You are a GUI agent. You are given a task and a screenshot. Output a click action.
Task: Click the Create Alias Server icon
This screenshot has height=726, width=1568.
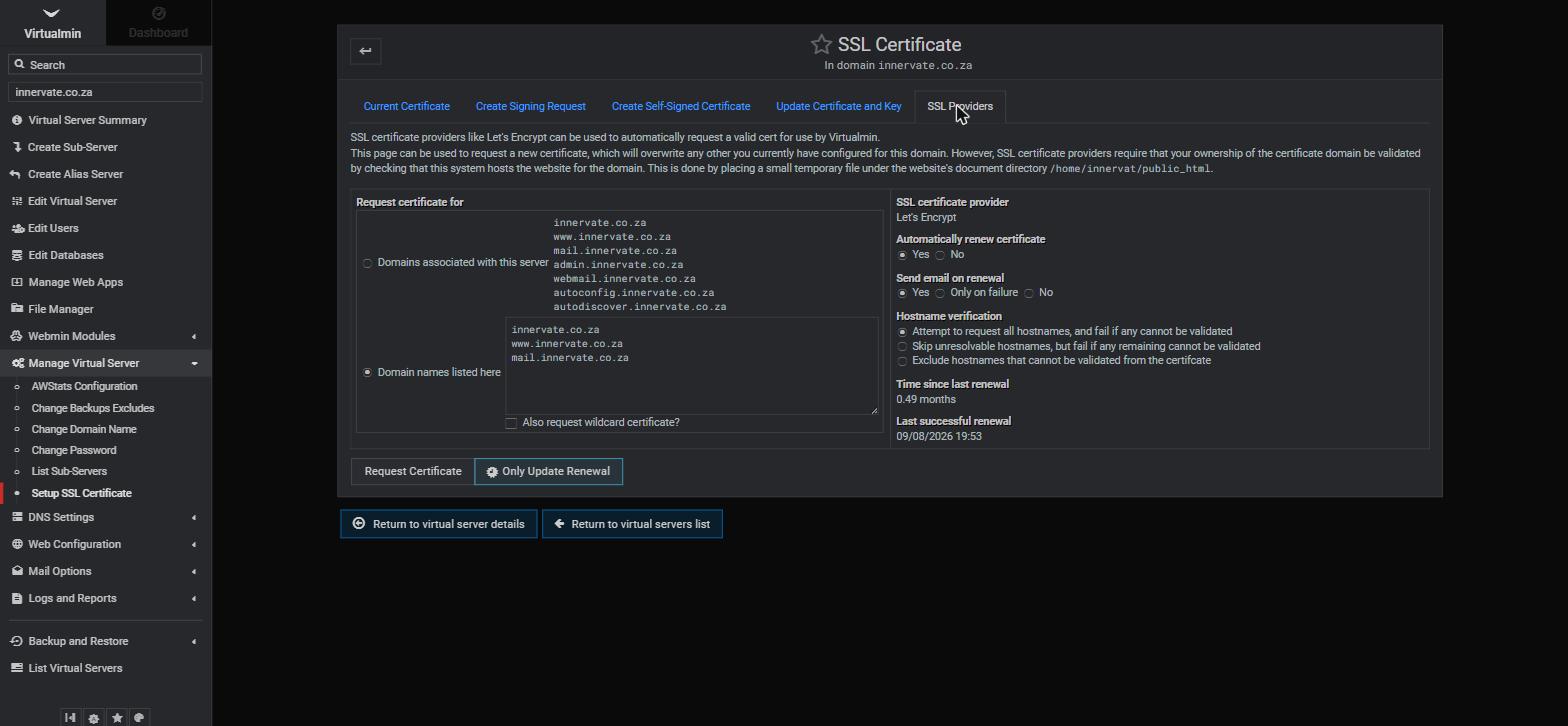pyautogui.click(x=15, y=174)
